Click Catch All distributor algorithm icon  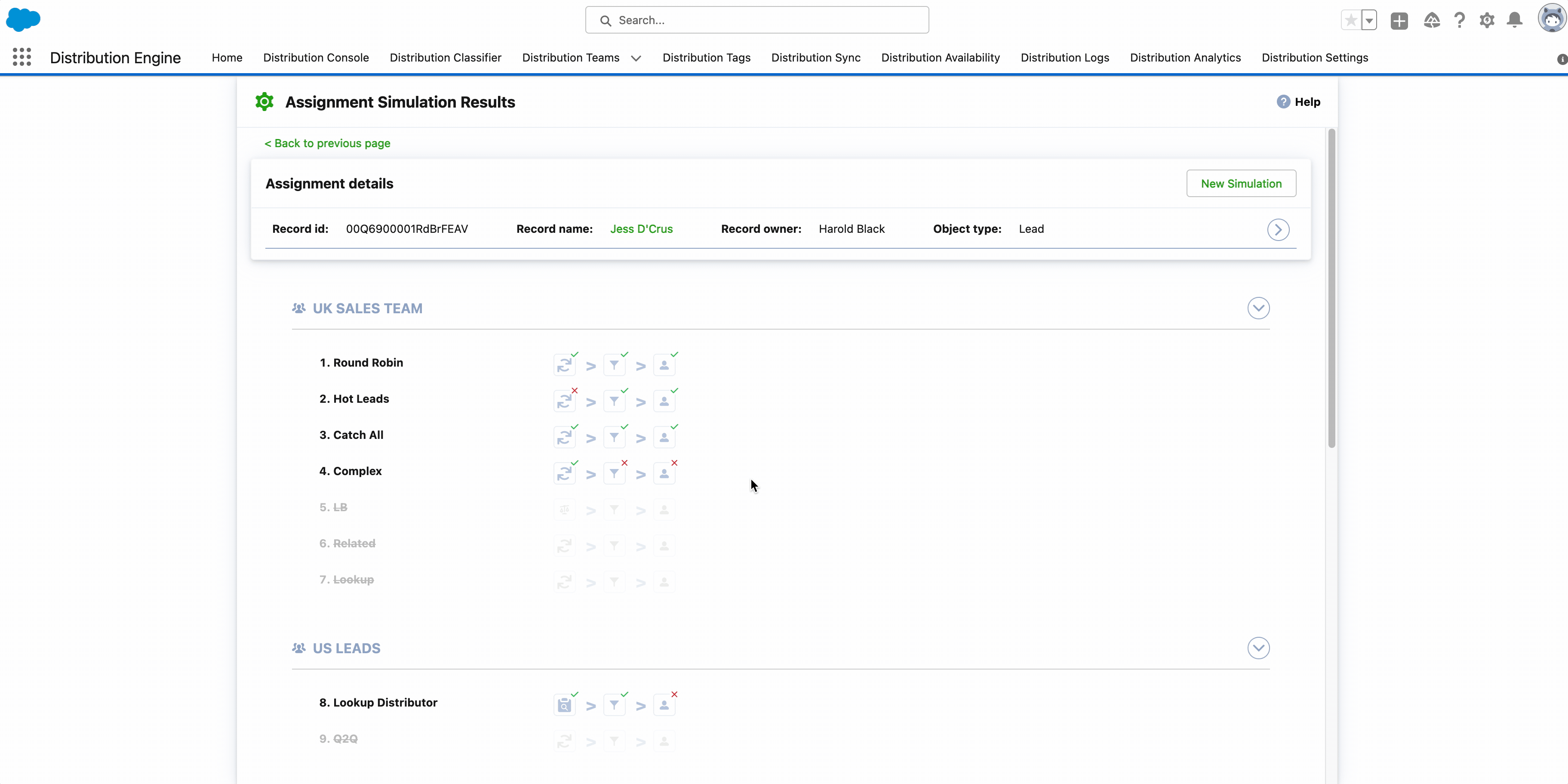tap(564, 437)
